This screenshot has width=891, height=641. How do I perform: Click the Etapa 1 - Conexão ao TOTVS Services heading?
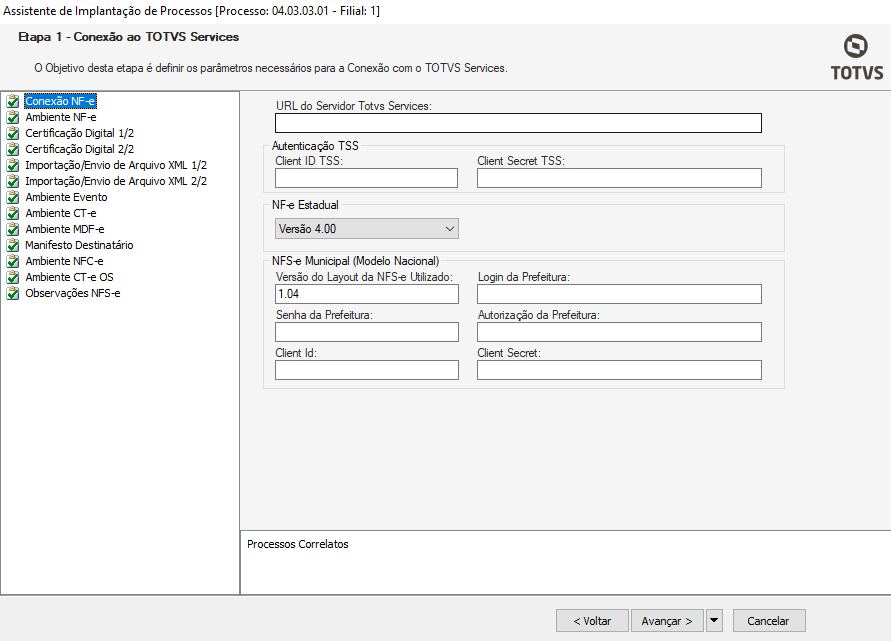click(128, 37)
